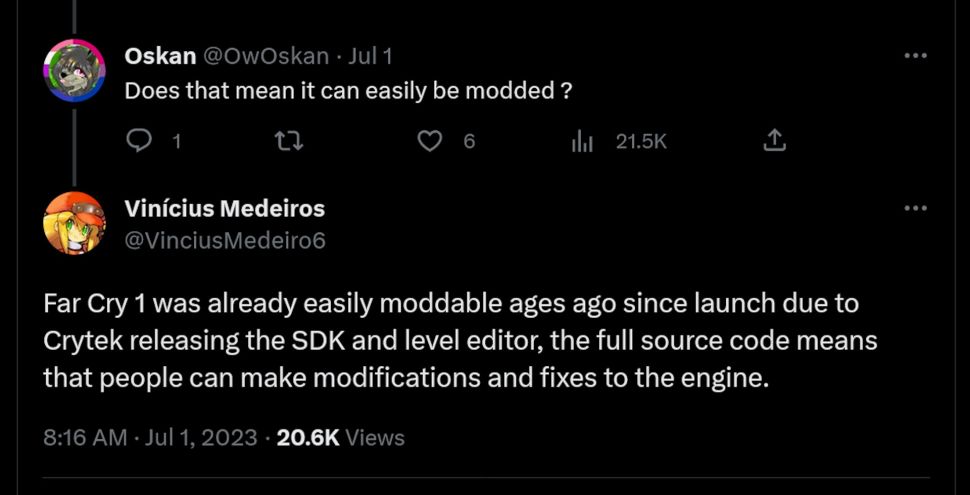Click the retweet icon under Oskan's tweet
970x495 pixels.
[289, 142]
